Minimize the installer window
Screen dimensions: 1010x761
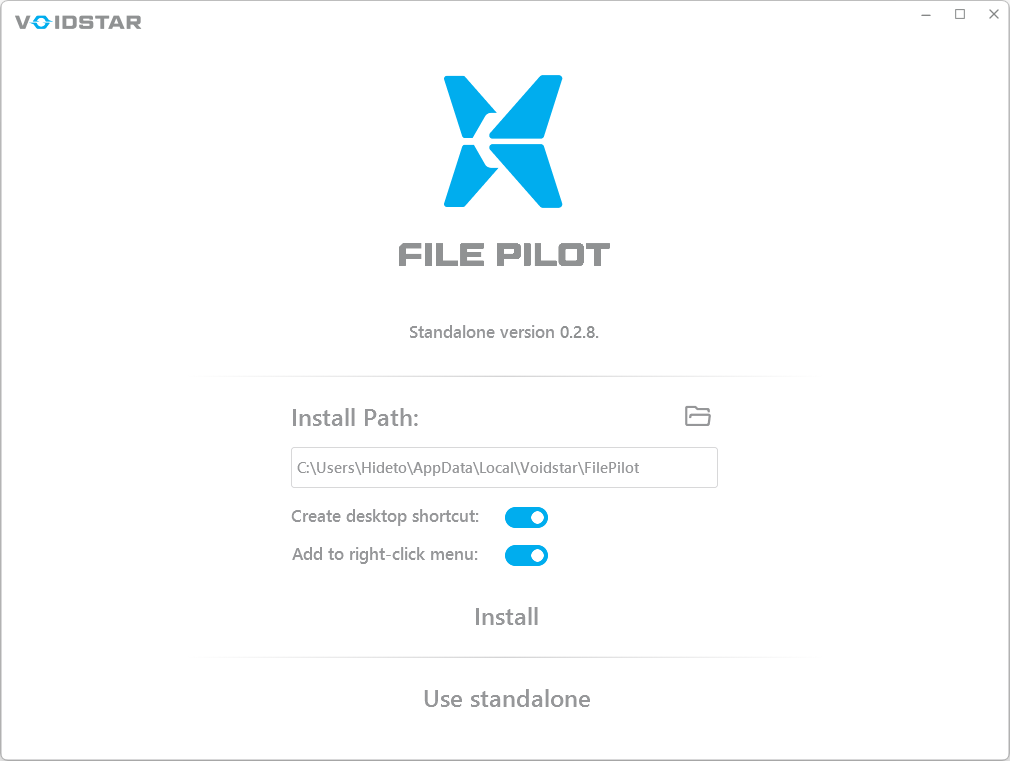925,14
